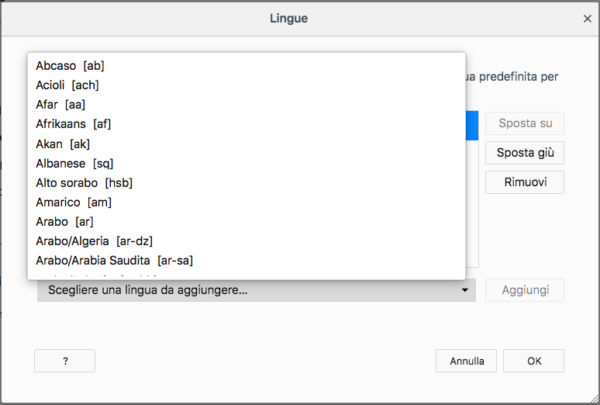This screenshot has height=405, width=600.
Task: Select the Afar [aa] language entry
Action: coord(60,105)
